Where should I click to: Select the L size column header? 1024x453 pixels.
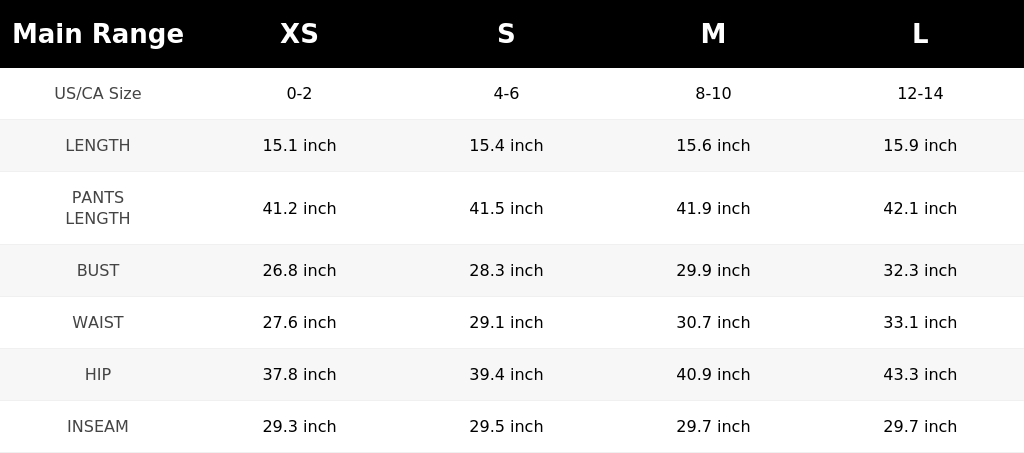[x=920, y=34]
